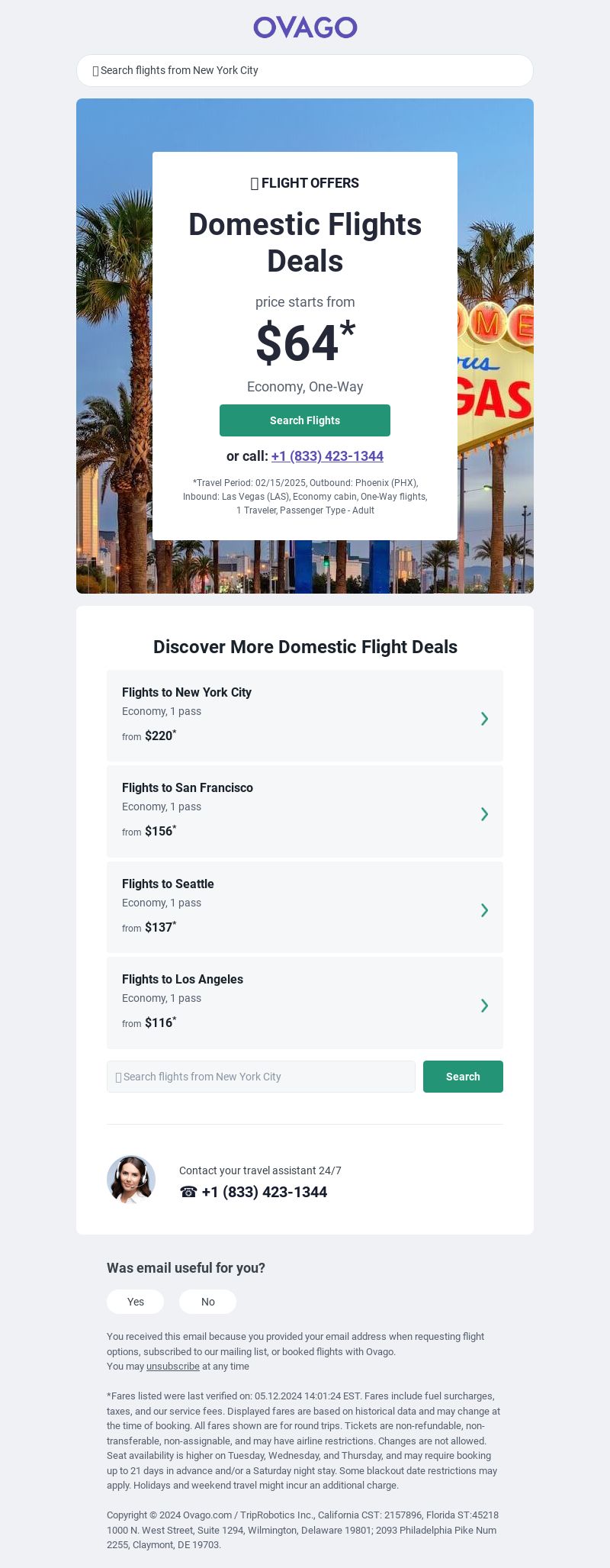Click the top flight search field
Image resolution: width=610 pixels, height=1568 pixels.
click(305, 70)
